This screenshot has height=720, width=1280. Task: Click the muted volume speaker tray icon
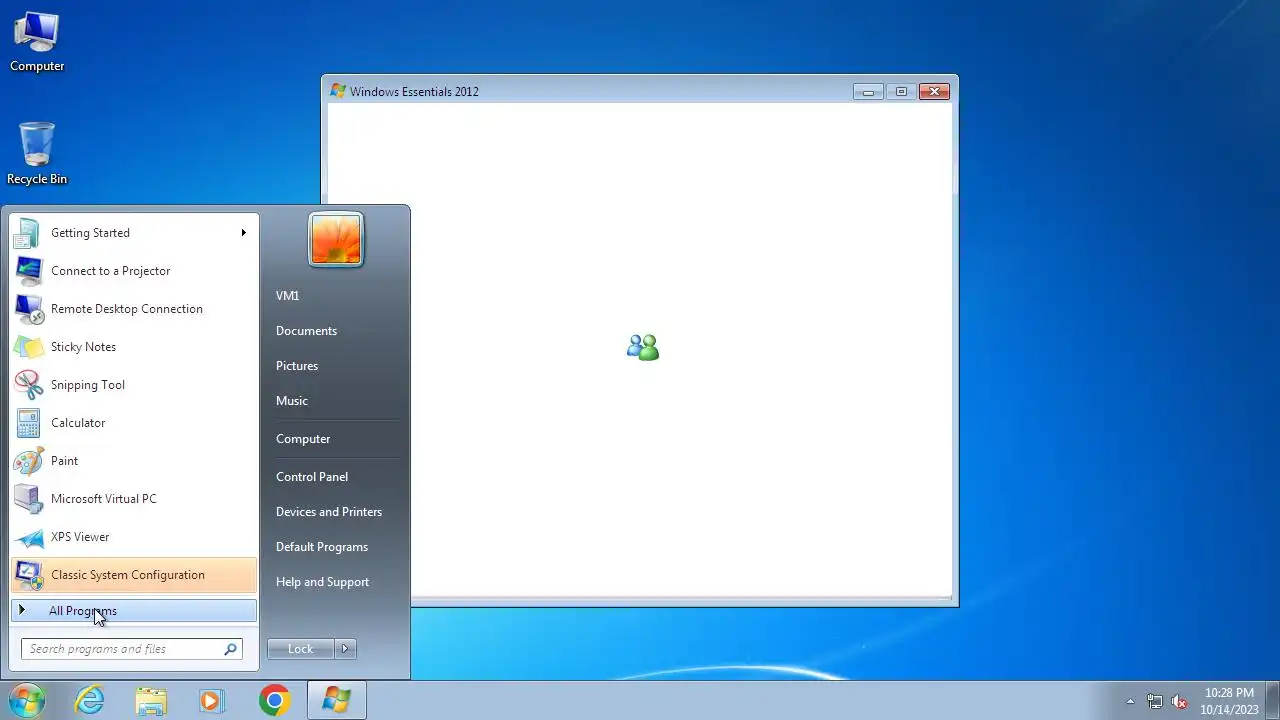1180,701
